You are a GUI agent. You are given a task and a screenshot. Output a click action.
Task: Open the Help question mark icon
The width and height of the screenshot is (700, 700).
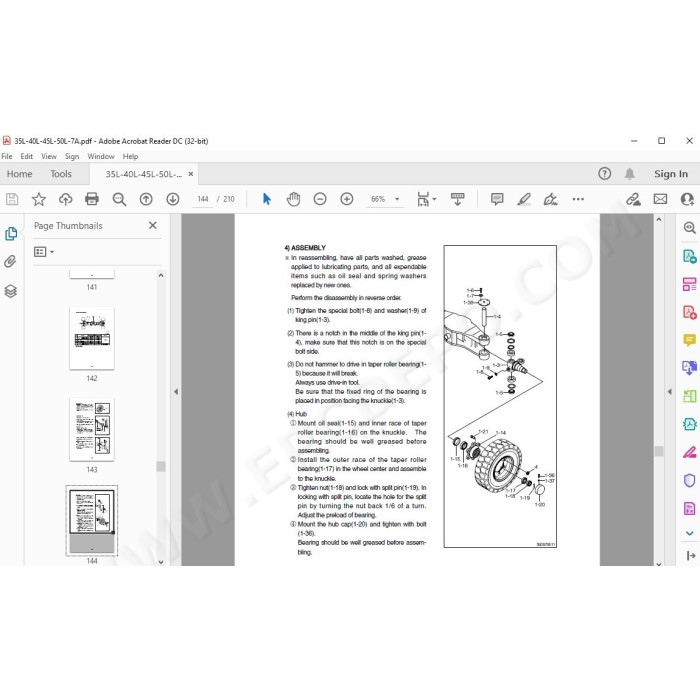click(604, 174)
